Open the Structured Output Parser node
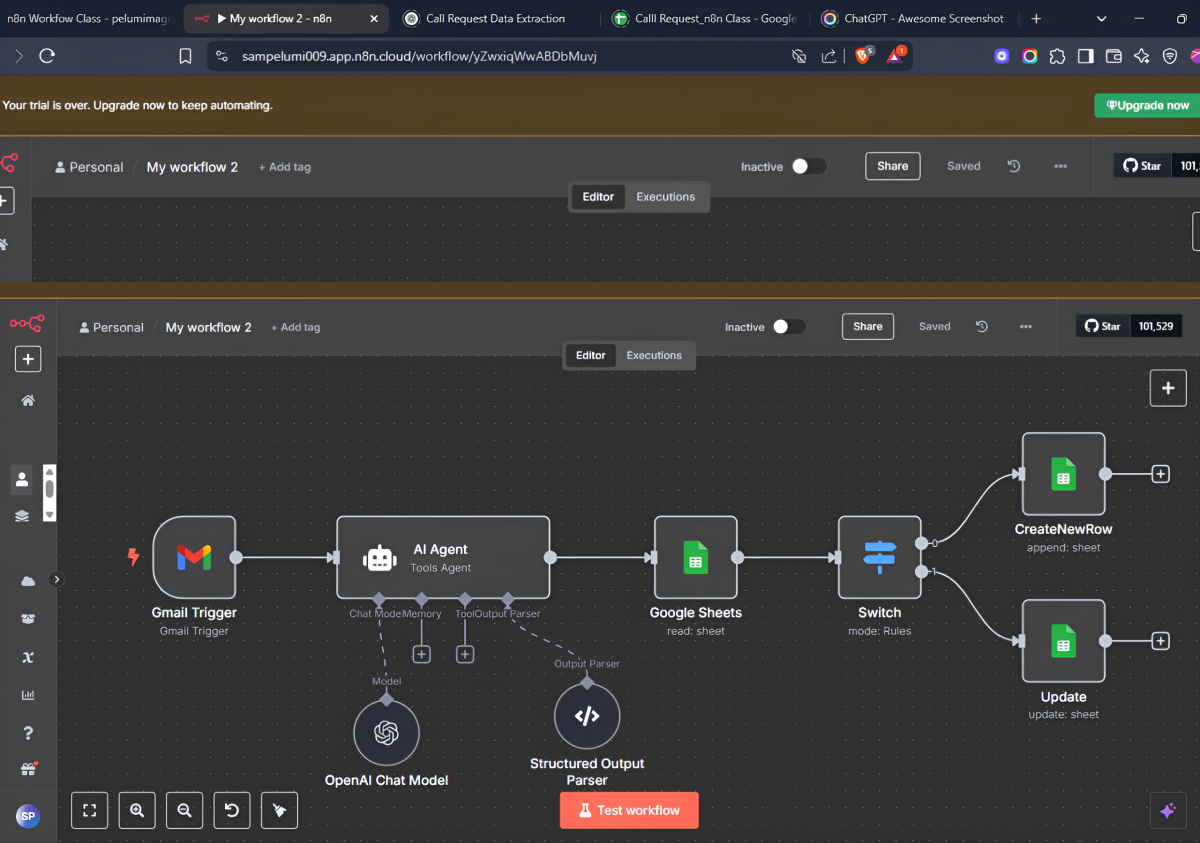 587,716
